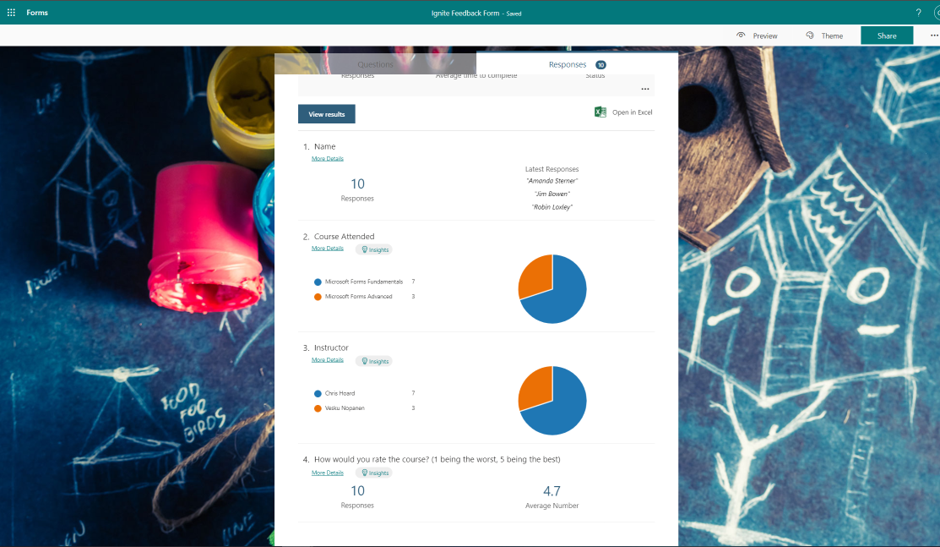
Task: Show Insights for Course Attended
Action: 375,250
